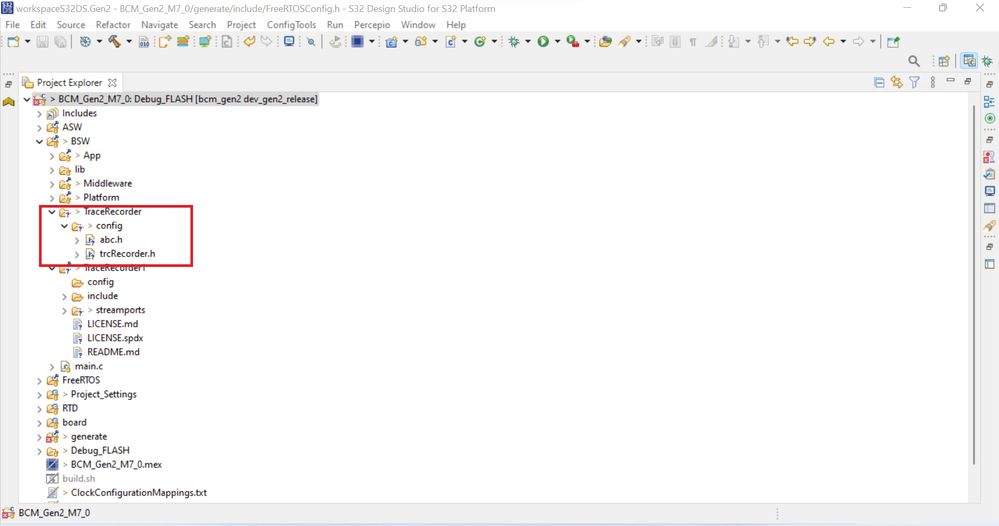Click the Run with coverage icon
This screenshot has width=999, height=526.
point(573,41)
